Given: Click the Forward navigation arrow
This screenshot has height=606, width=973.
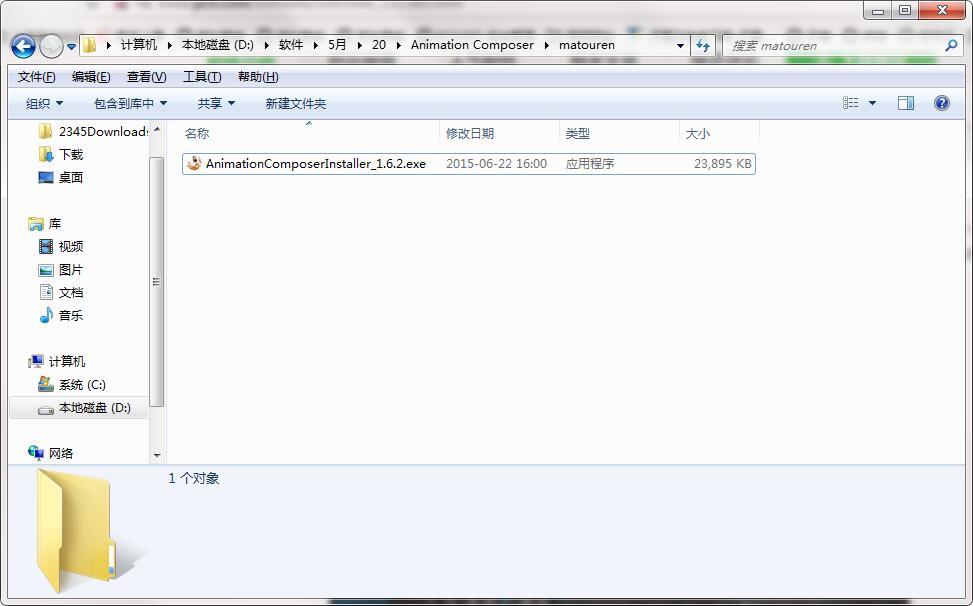Looking at the screenshot, I should tap(51, 46).
